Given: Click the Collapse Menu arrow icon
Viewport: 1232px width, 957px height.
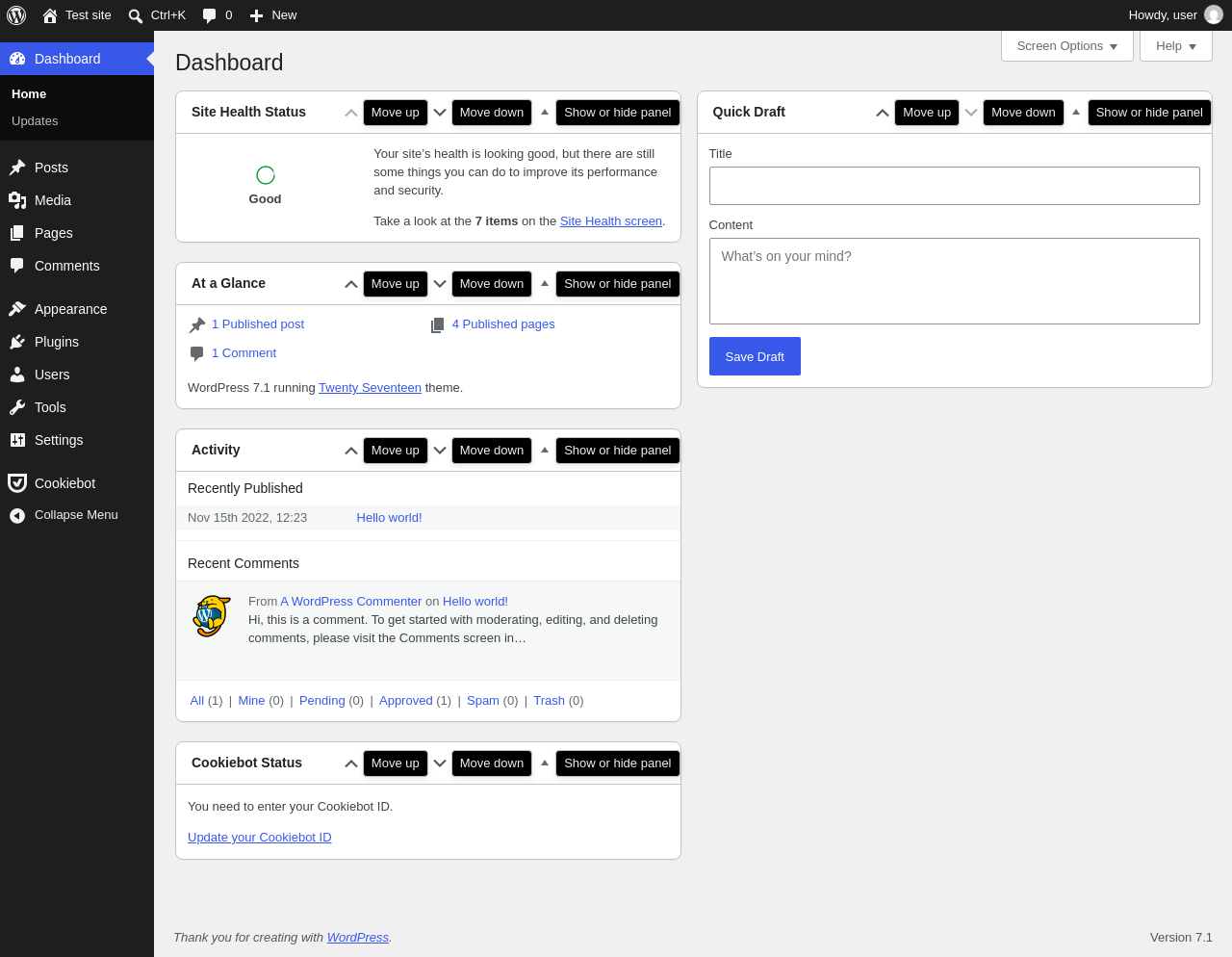Looking at the screenshot, I should coord(17,516).
